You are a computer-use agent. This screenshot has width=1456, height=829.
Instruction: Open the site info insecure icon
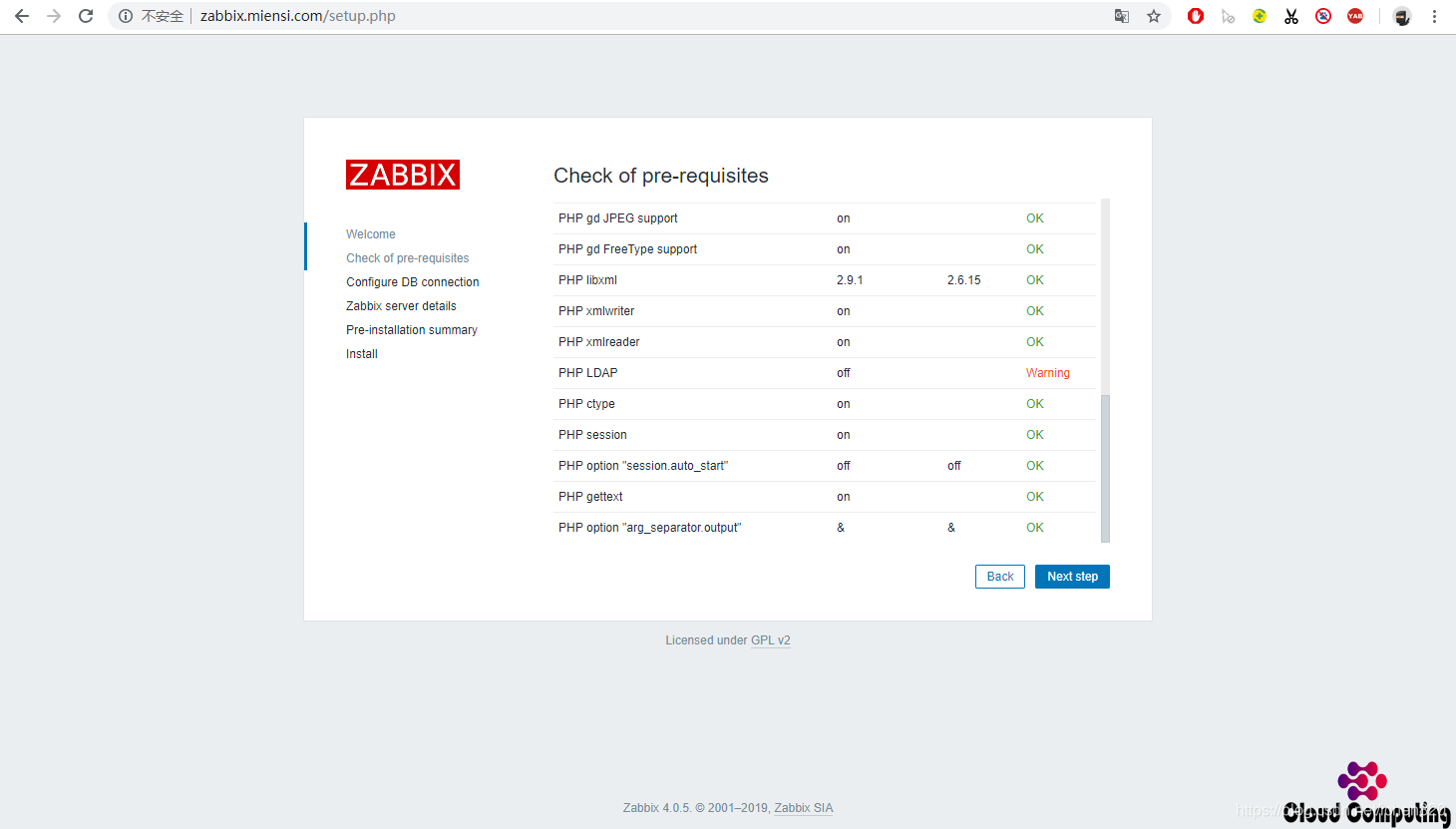[x=126, y=16]
